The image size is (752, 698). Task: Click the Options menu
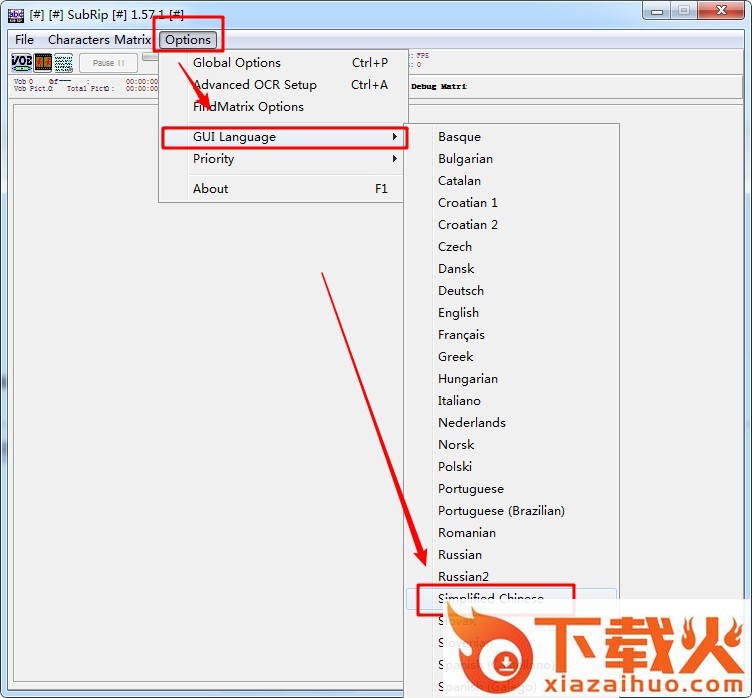[x=188, y=40]
